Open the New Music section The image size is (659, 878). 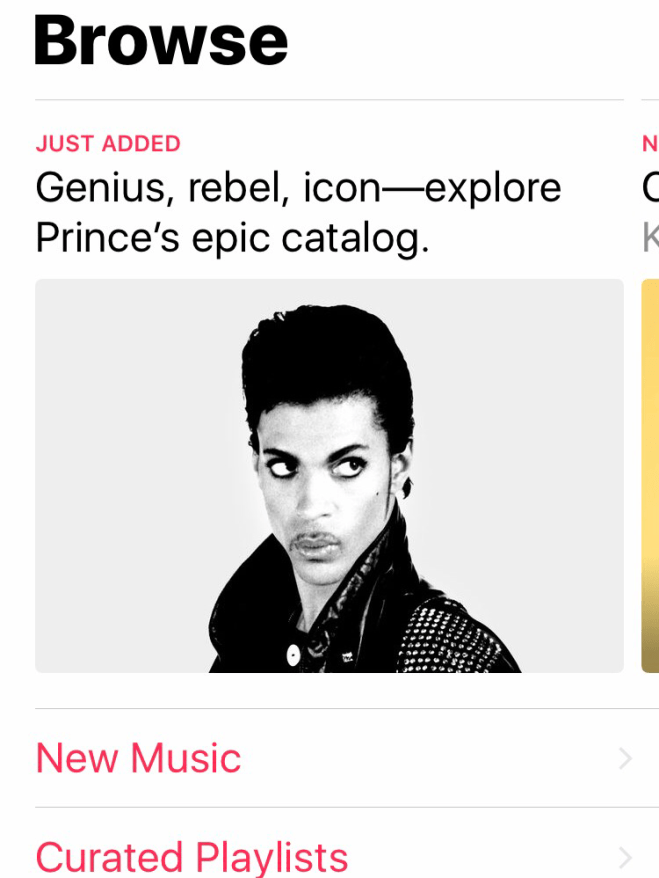pyautogui.click(x=138, y=758)
